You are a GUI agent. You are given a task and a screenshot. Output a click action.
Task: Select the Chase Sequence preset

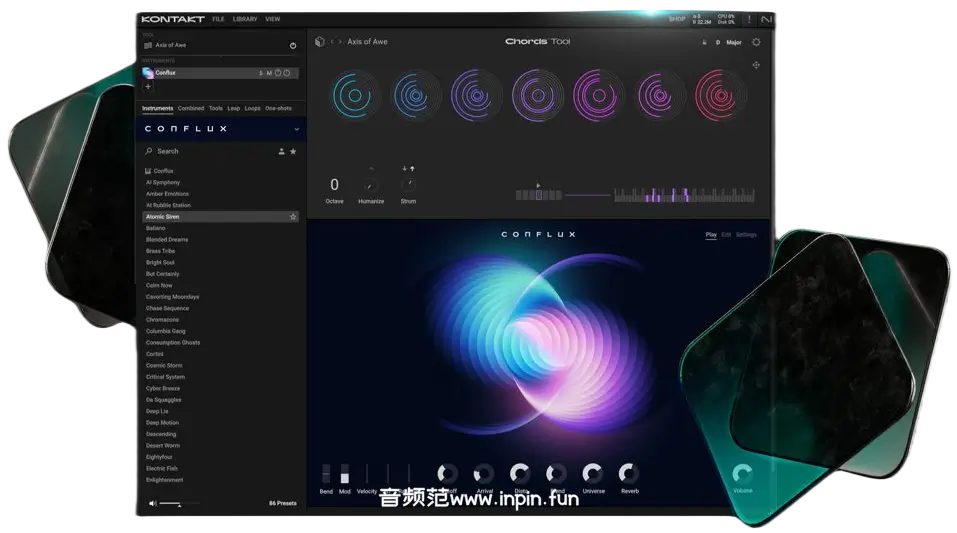click(x=167, y=308)
